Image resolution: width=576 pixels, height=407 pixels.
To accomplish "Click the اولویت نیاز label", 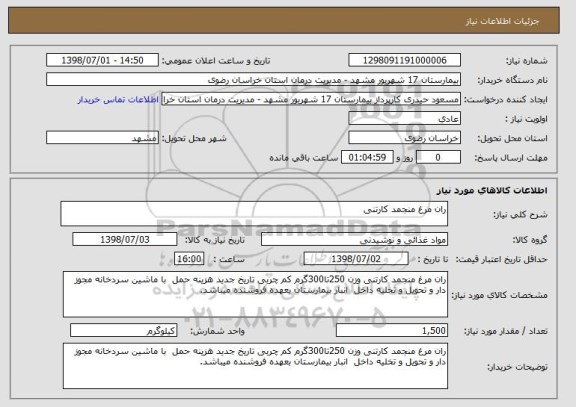I will pyautogui.click(x=526, y=119).
